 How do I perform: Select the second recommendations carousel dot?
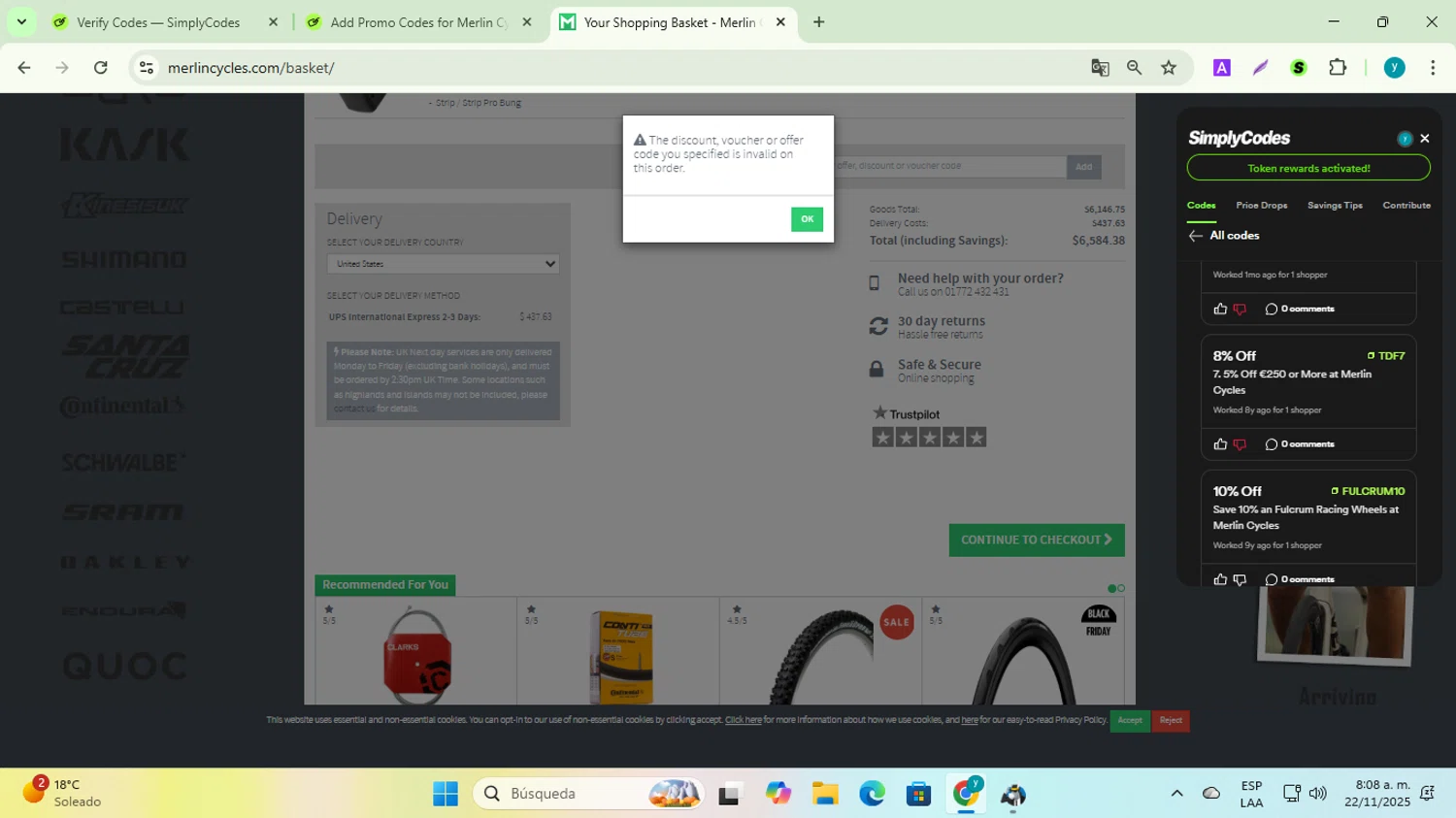tap(1121, 588)
